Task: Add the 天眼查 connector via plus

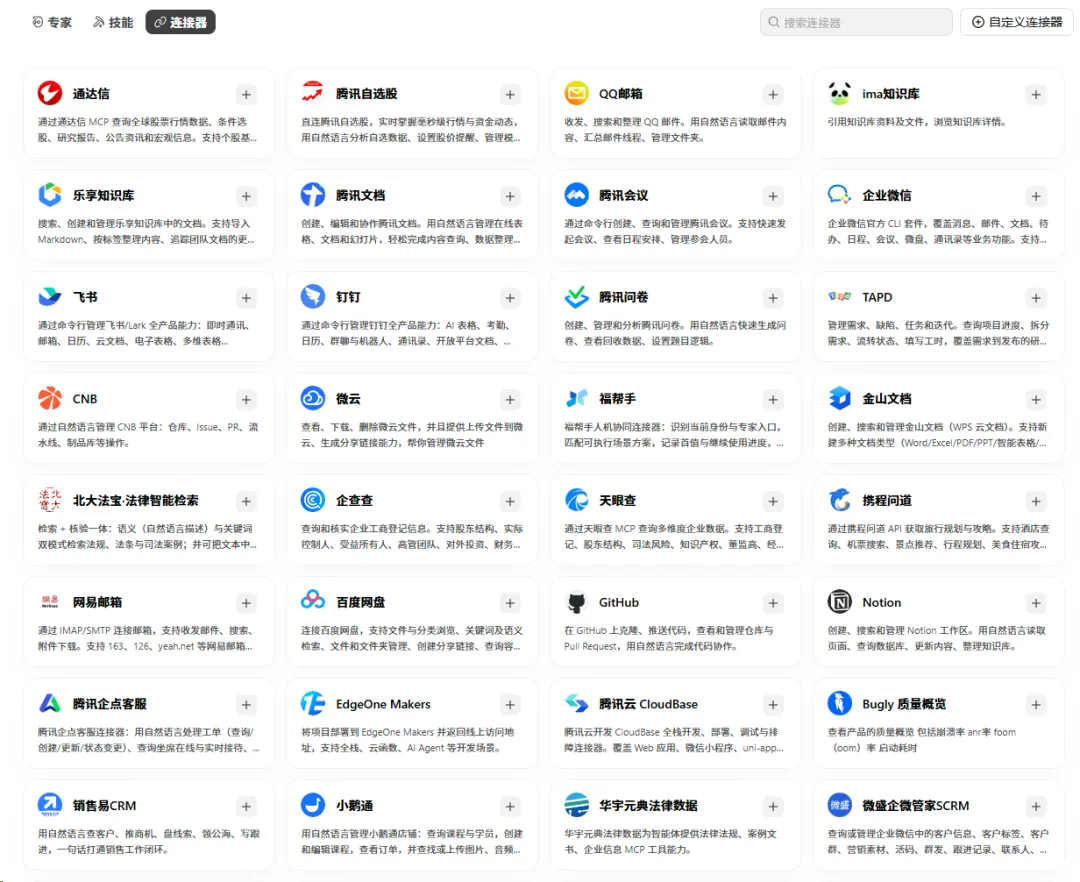Action: pyautogui.click(x=773, y=501)
